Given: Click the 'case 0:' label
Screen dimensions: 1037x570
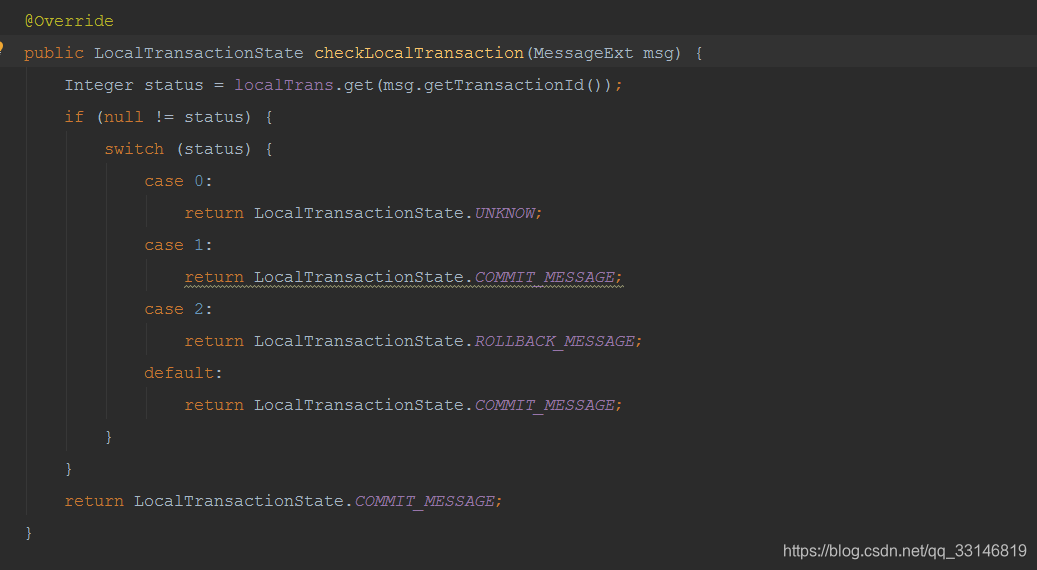Looking at the screenshot, I should tap(179, 181).
